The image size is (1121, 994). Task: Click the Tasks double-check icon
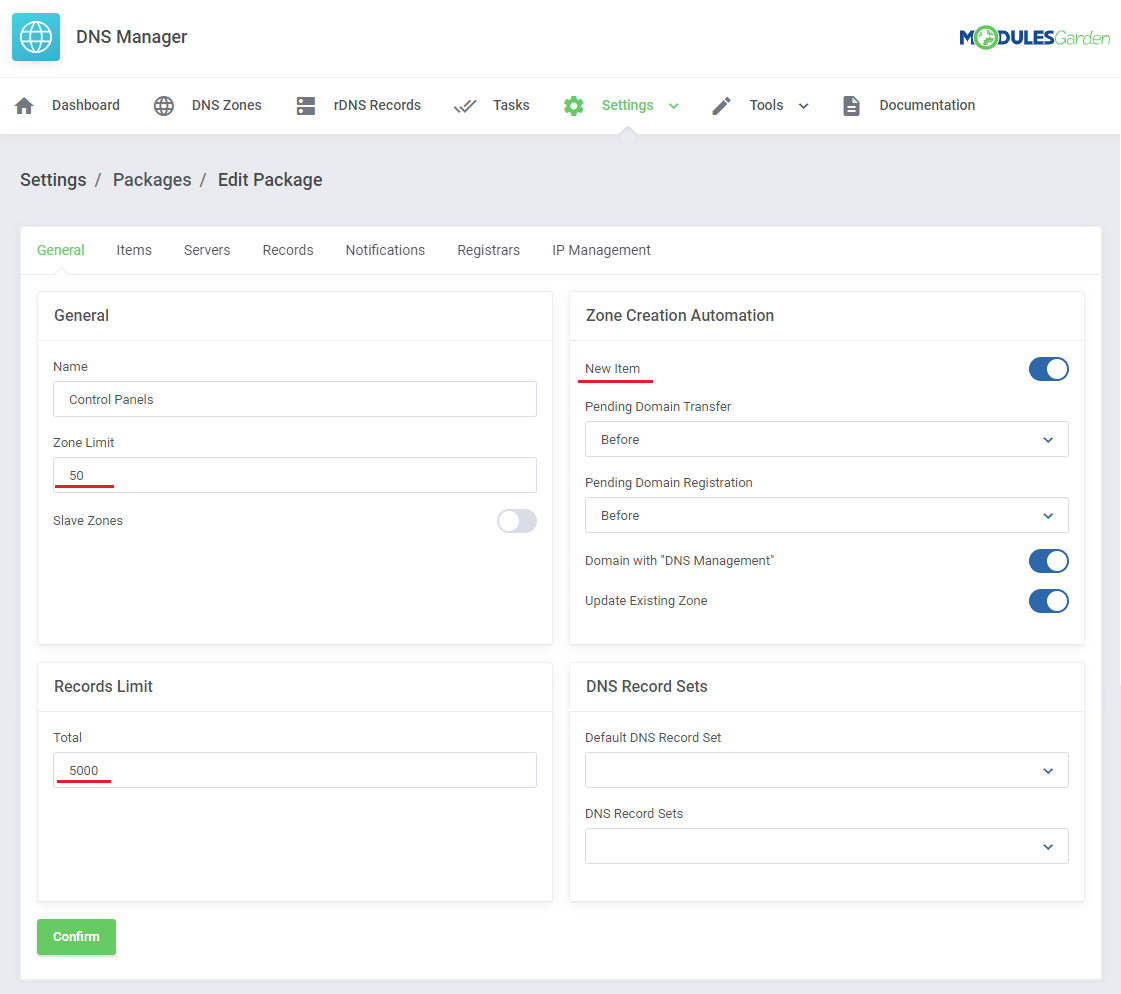pyautogui.click(x=465, y=106)
